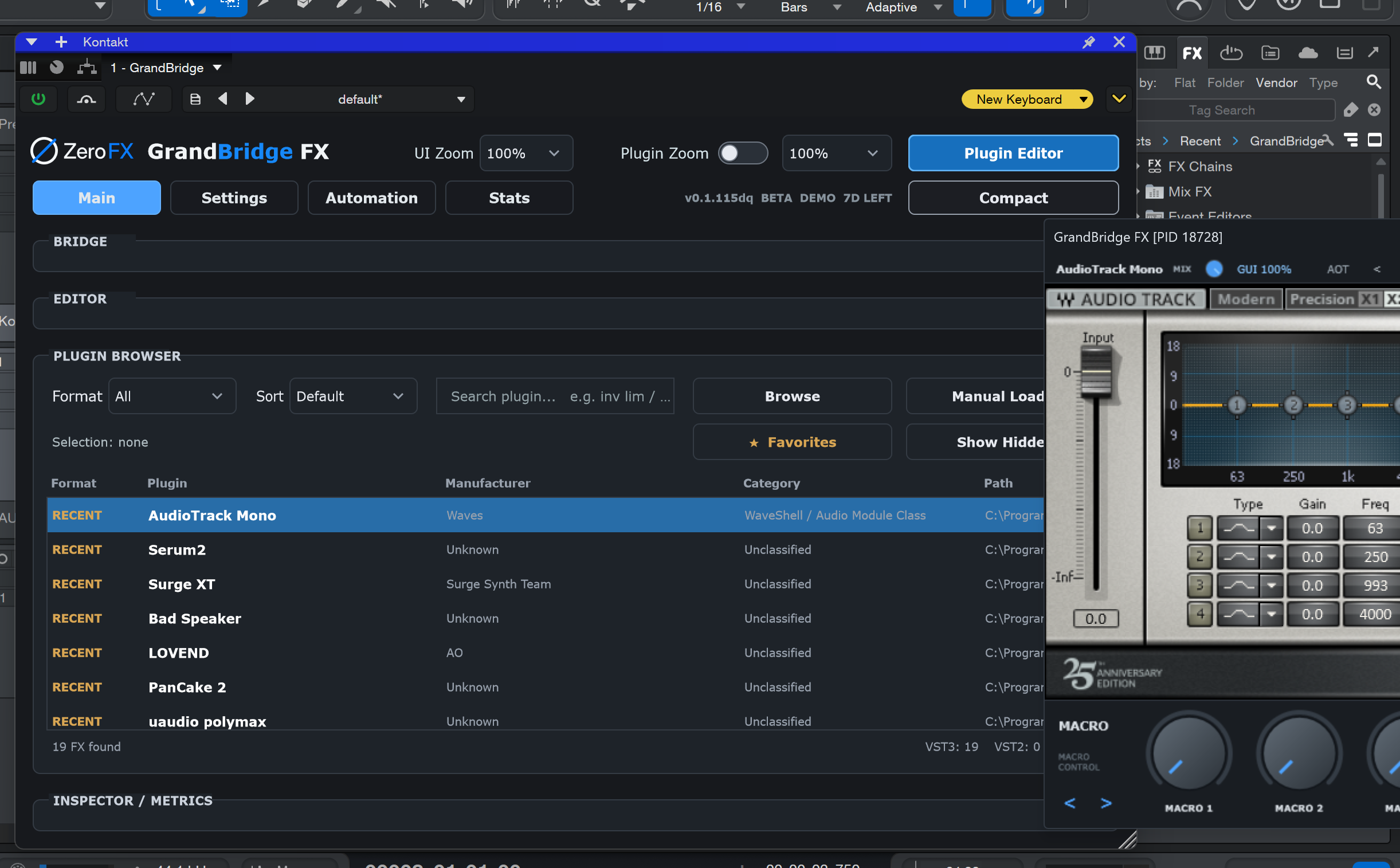
Task: Toggle the green plugin power button
Action: coord(38,99)
